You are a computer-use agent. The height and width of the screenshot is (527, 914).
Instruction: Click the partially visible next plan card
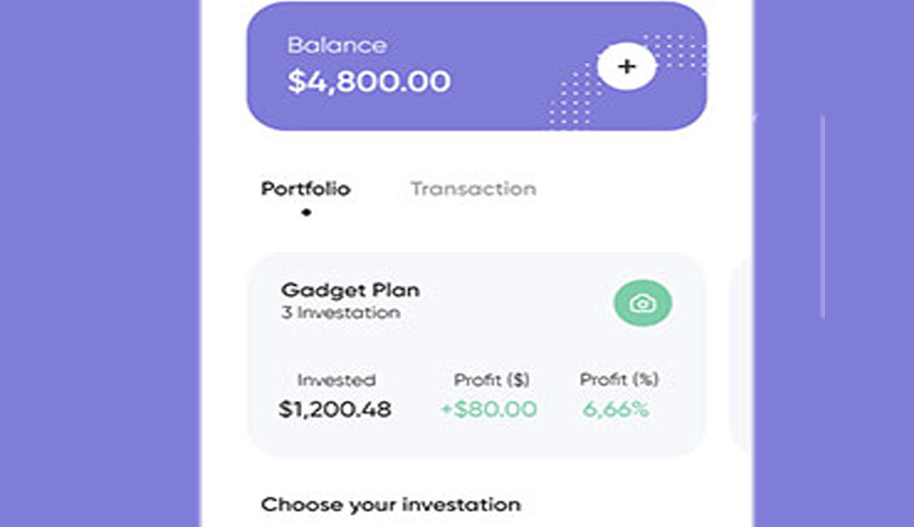[742, 355]
